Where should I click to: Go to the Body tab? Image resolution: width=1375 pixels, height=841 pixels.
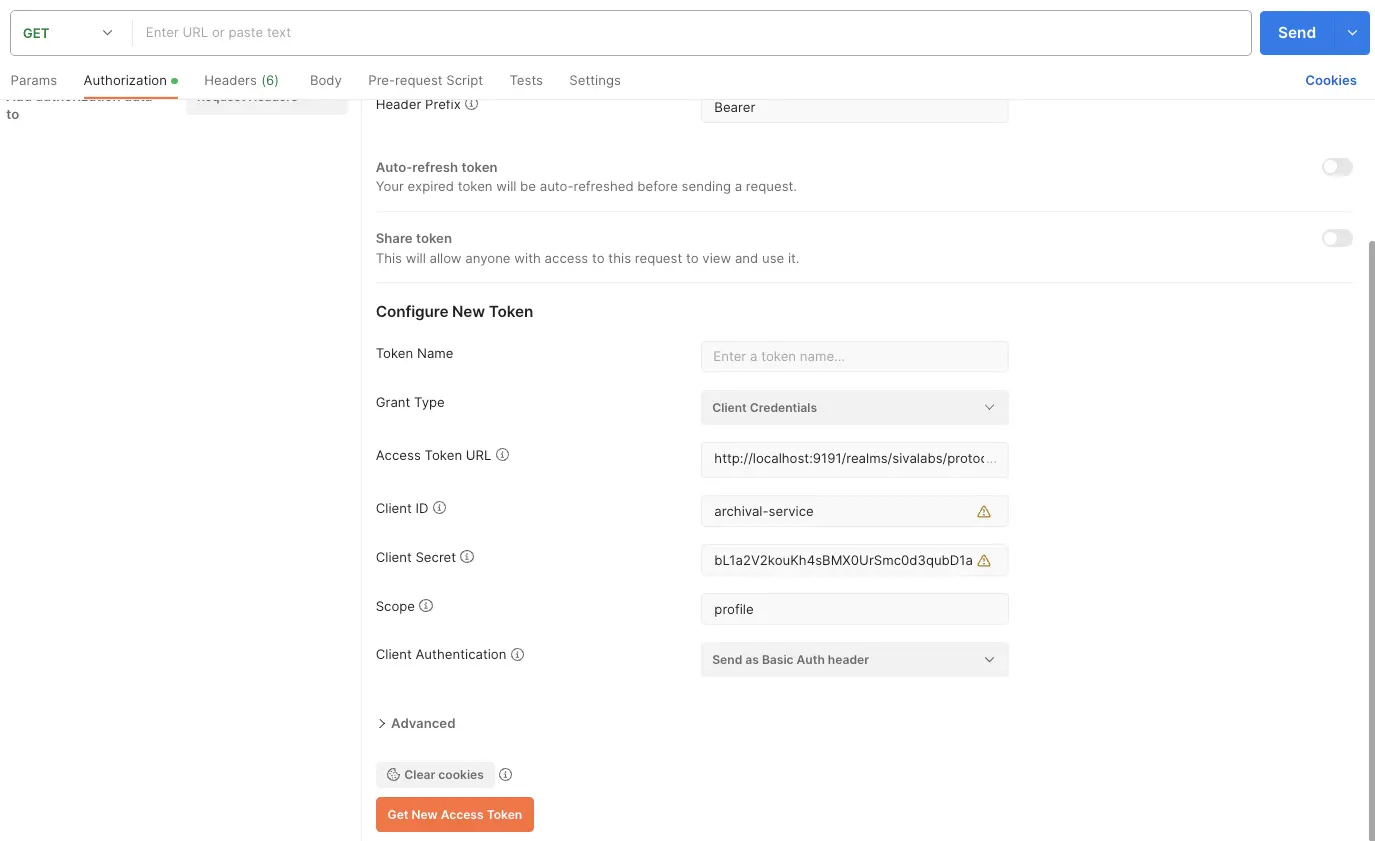[326, 80]
